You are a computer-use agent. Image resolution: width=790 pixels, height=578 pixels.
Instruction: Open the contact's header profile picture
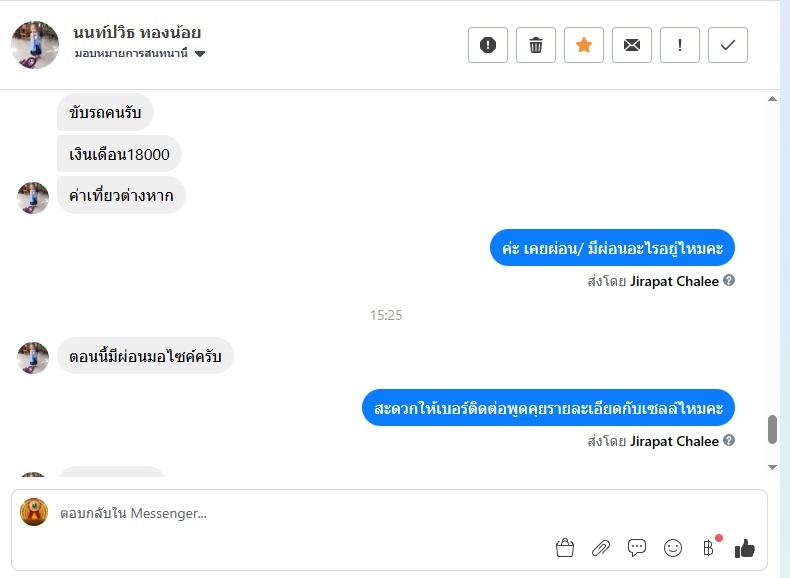35,45
